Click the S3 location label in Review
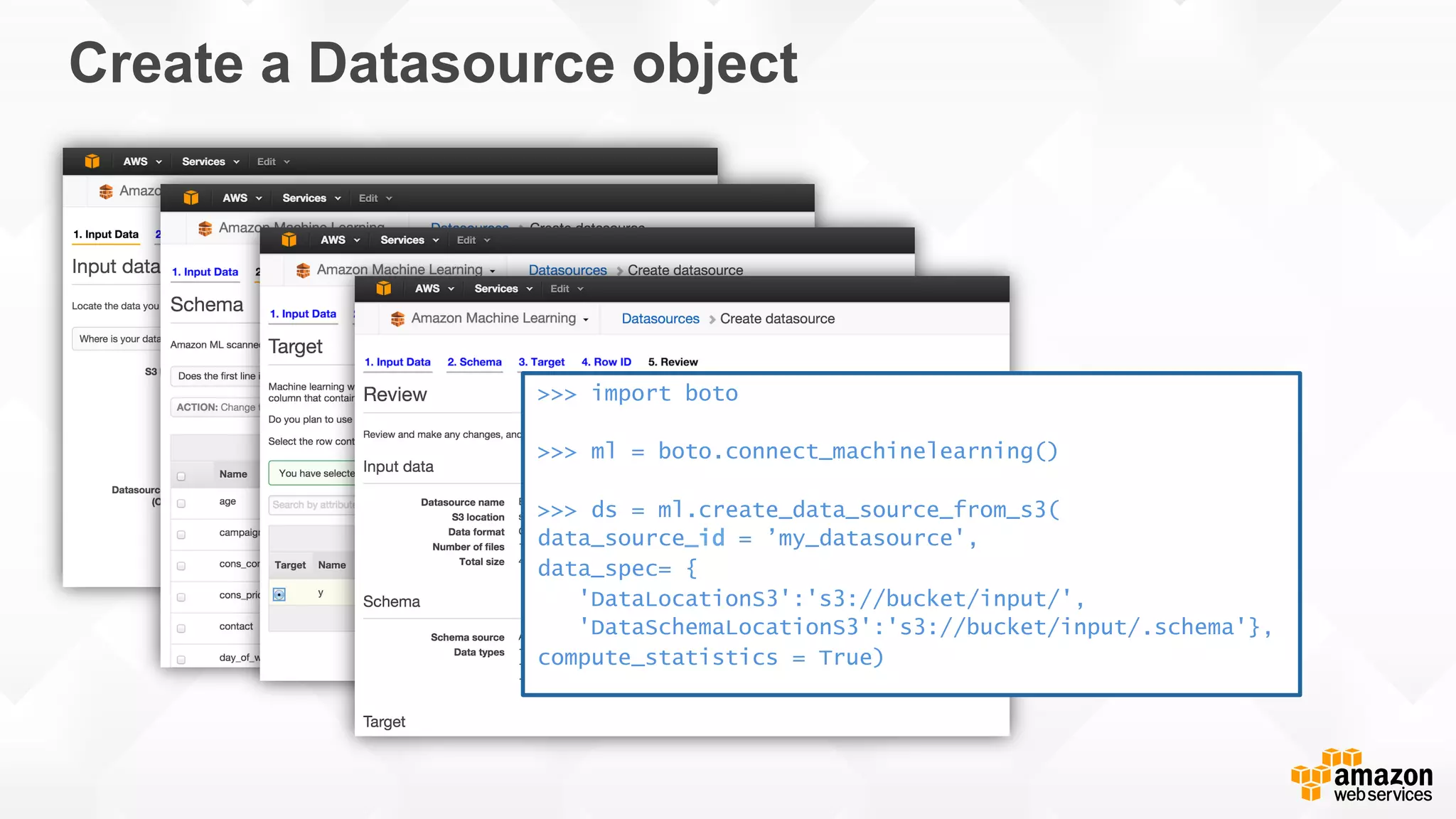Image resolution: width=1456 pixels, height=819 pixels. tap(478, 517)
